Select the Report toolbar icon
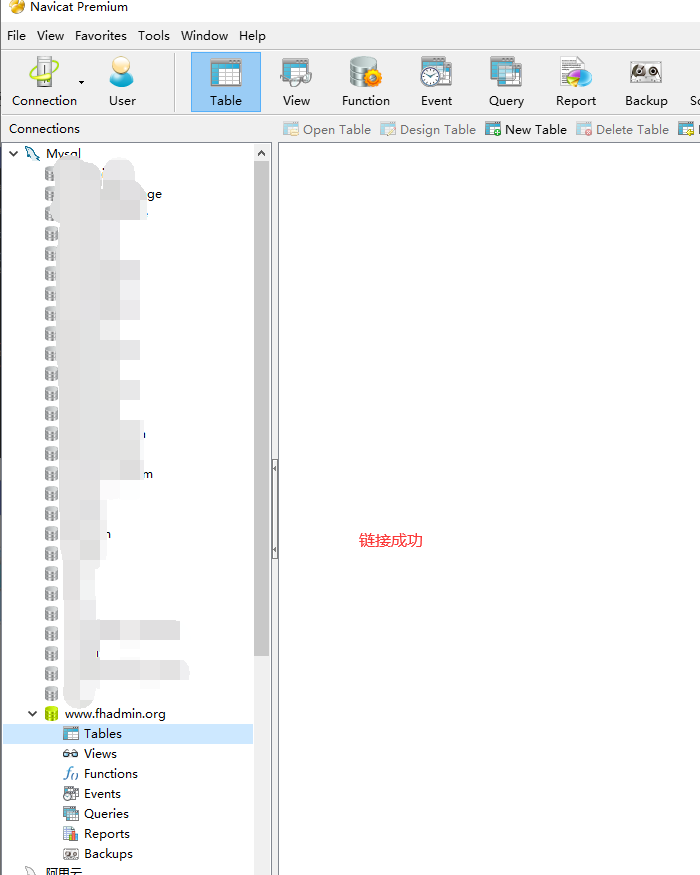 point(576,82)
